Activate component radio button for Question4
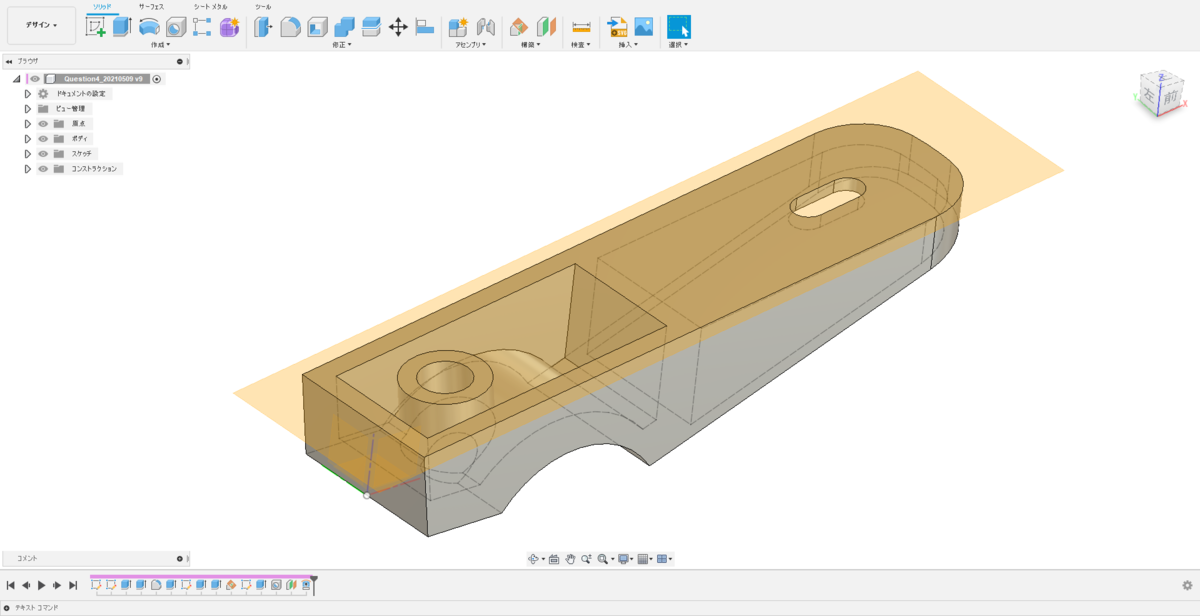The height and width of the screenshot is (616, 1200). click(157, 78)
